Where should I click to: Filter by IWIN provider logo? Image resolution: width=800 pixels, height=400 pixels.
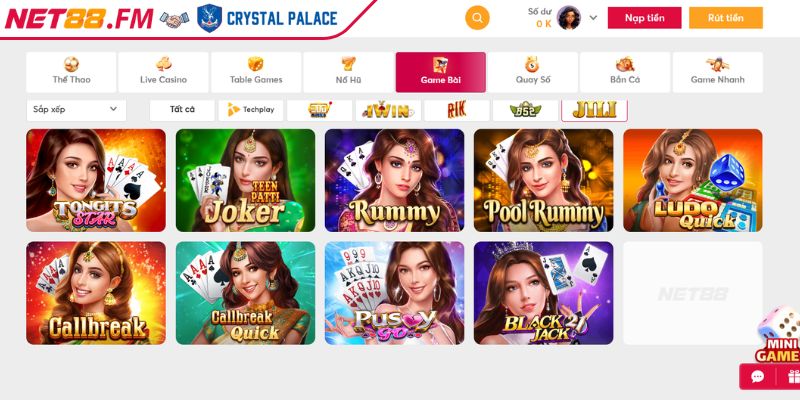pos(388,110)
